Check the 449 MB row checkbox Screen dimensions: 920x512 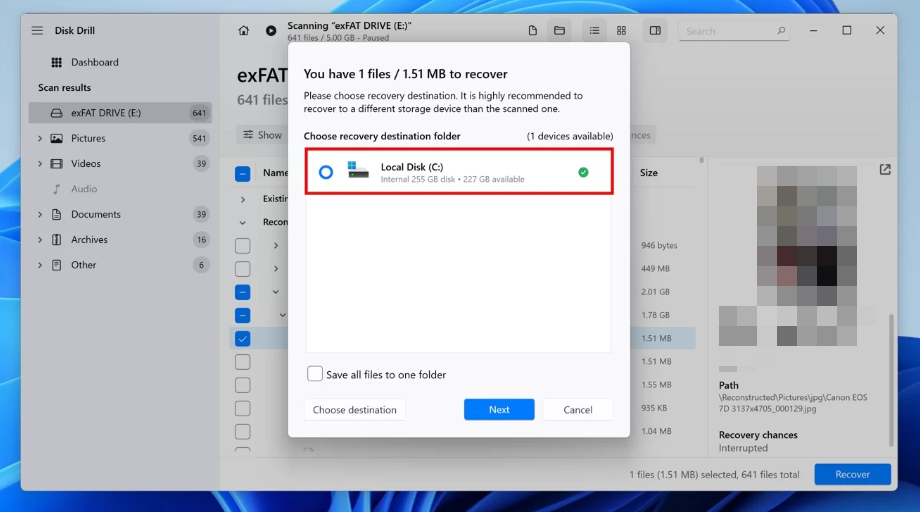point(242,269)
